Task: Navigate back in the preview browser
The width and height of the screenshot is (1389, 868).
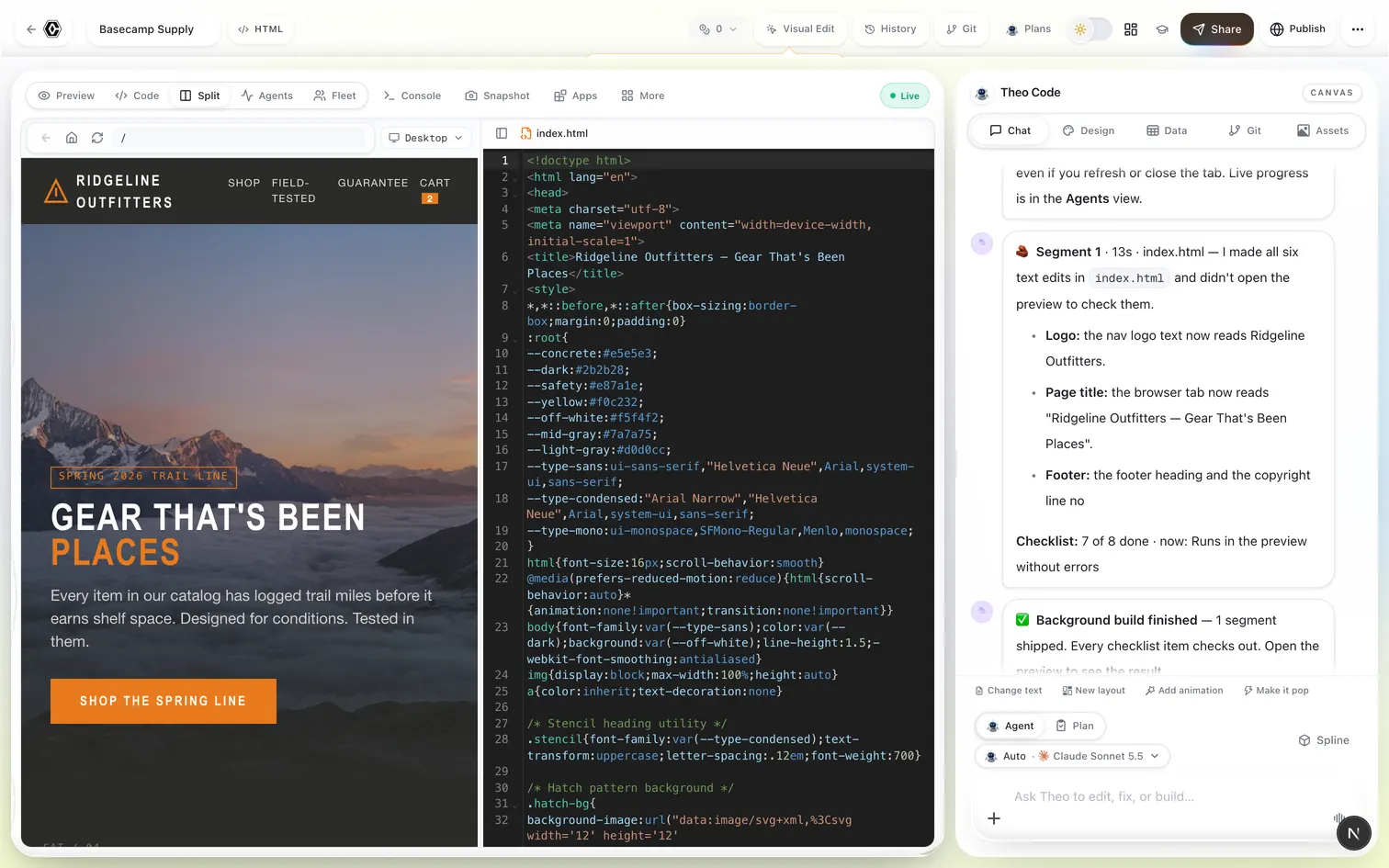Action: click(46, 138)
